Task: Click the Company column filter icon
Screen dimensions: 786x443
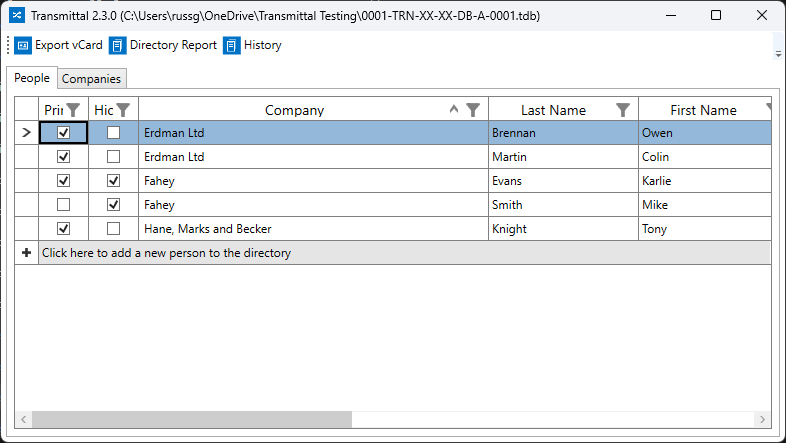Action: click(473, 110)
